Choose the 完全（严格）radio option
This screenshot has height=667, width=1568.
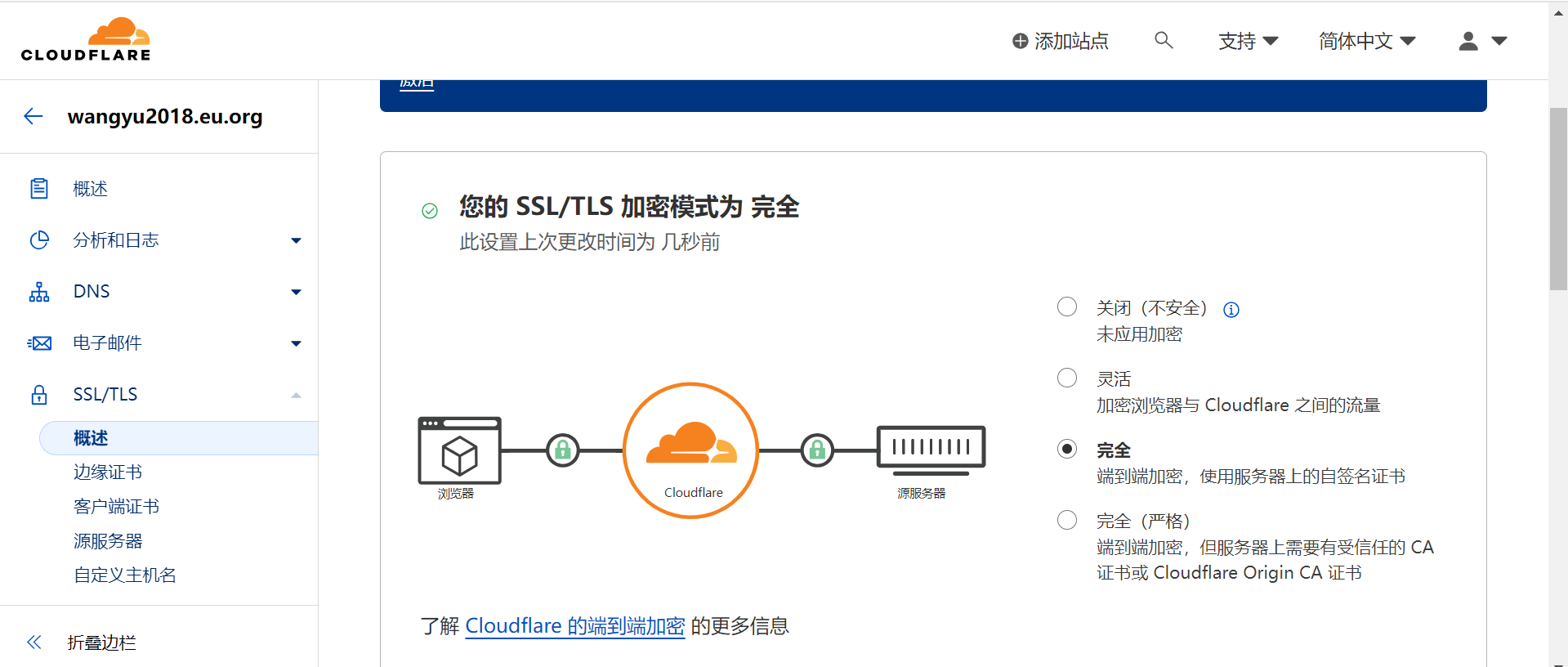tap(1067, 520)
